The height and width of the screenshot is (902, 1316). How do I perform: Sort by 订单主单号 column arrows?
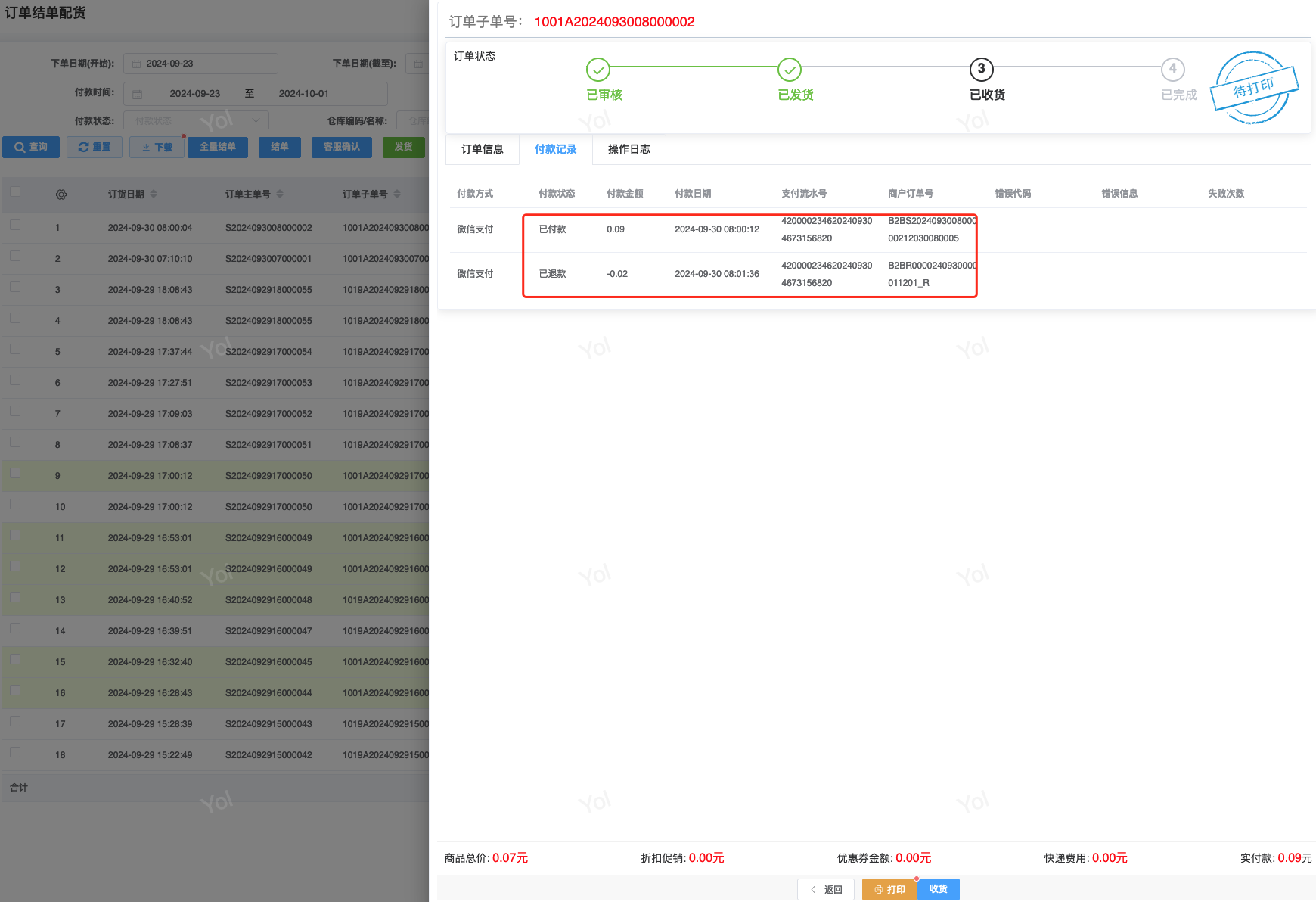280,194
